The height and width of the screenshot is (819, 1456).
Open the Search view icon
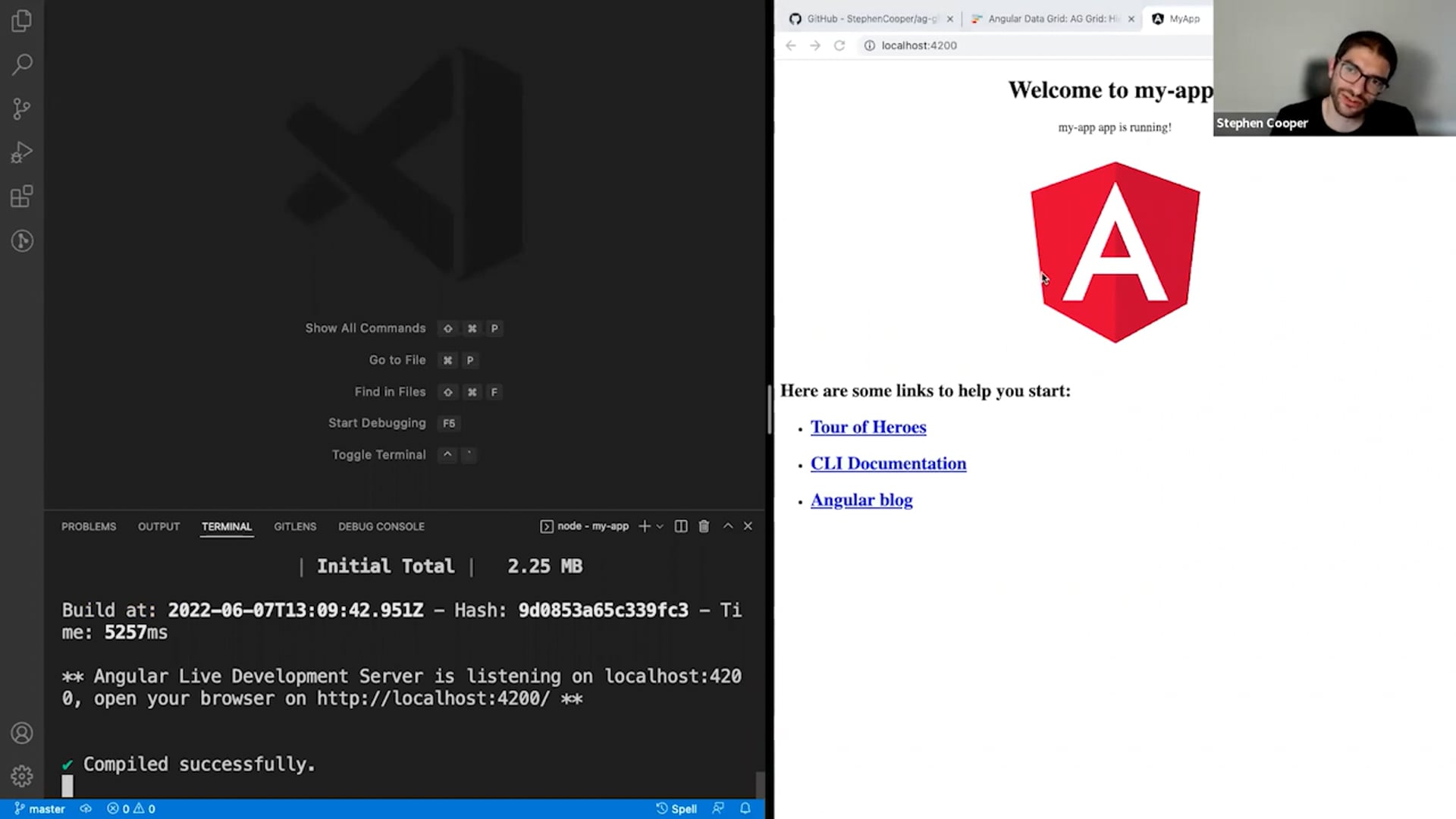pyautogui.click(x=21, y=64)
